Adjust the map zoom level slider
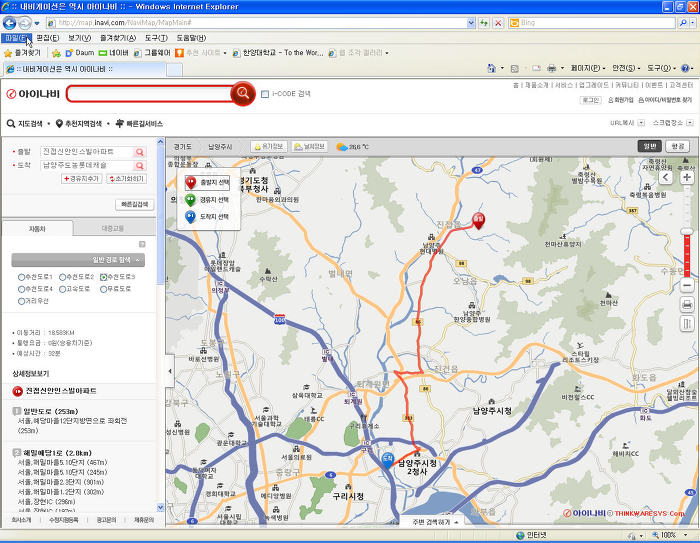This screenshot has width=700, height=543. [687, 231]
